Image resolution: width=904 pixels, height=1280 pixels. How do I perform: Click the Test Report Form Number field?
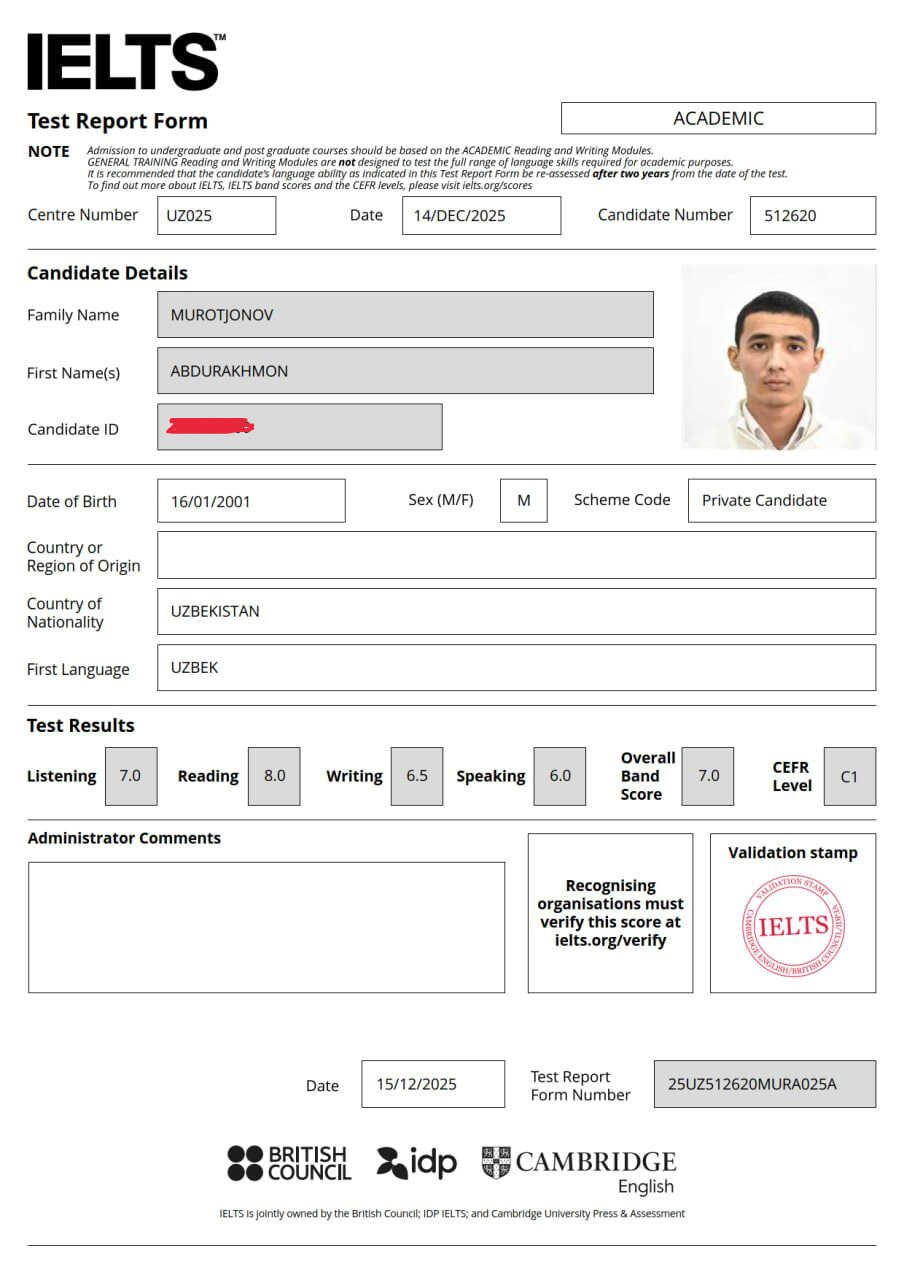click(x=764, y=1084)
